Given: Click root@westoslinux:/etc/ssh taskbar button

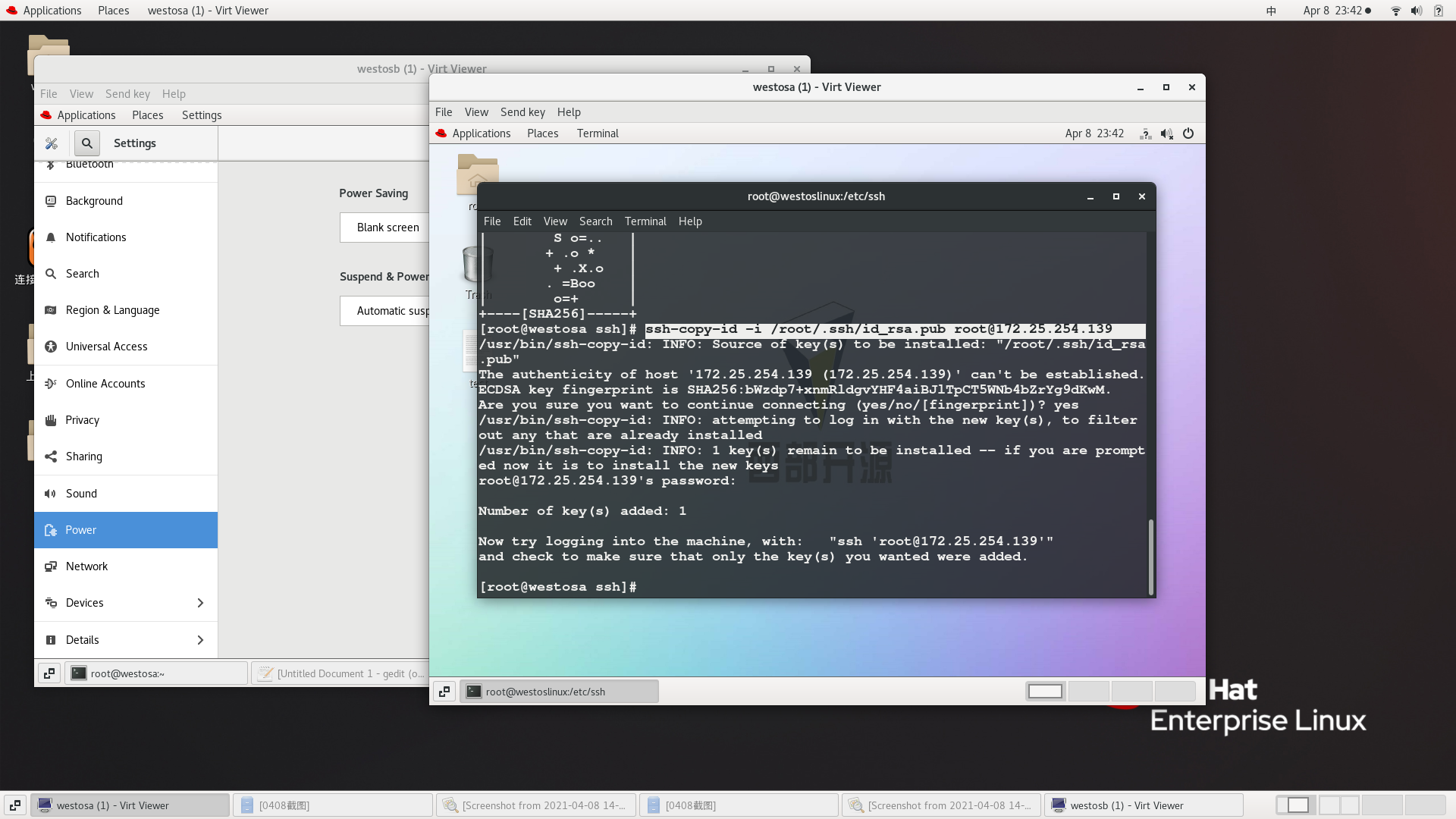Looking at the screenshot, I should (559, 692).
